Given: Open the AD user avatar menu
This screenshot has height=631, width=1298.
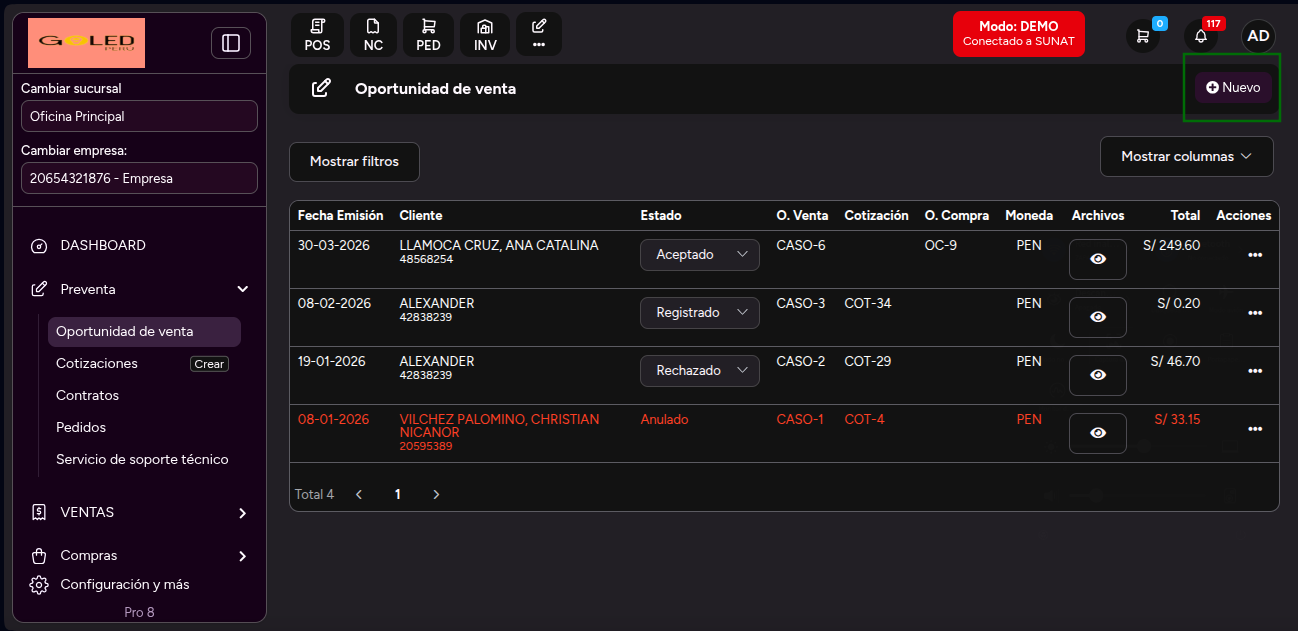Looking at the screenshot, I should click(1258, 36).
